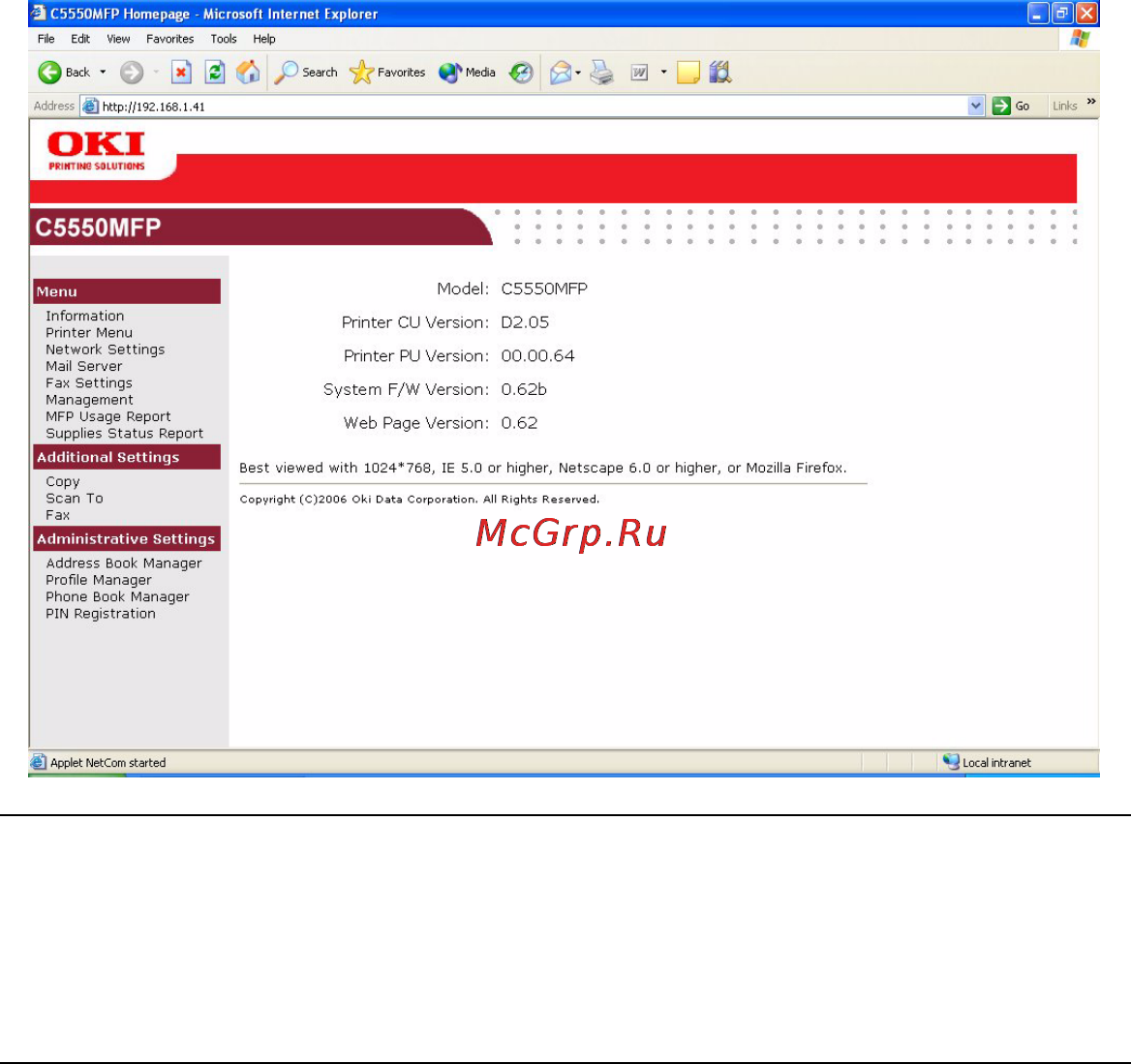Click the Menu section header
Screen dimensions: 1131x1064
pos(126,291)
